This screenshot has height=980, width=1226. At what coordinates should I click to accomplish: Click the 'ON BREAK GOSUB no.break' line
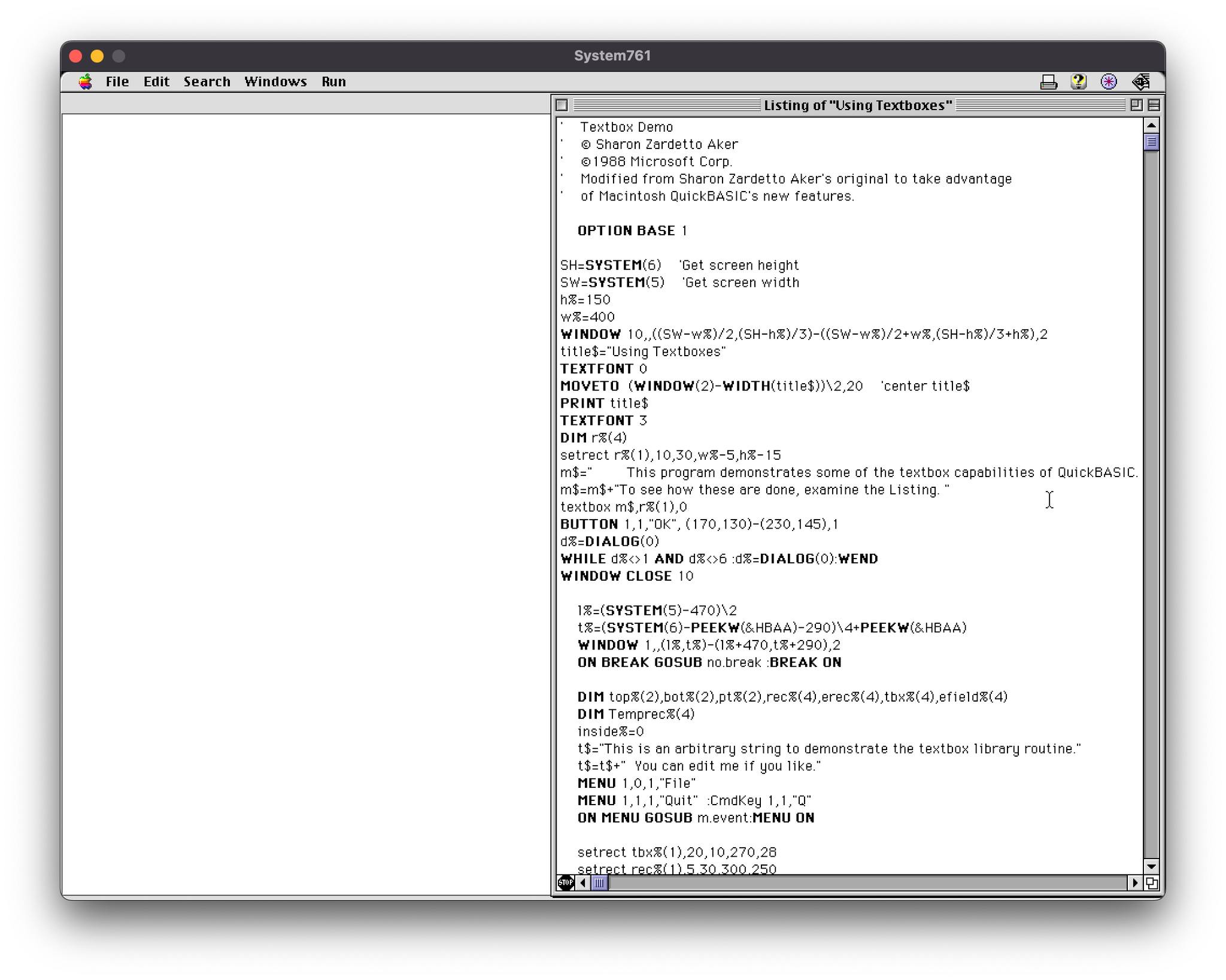click(709, 663)
